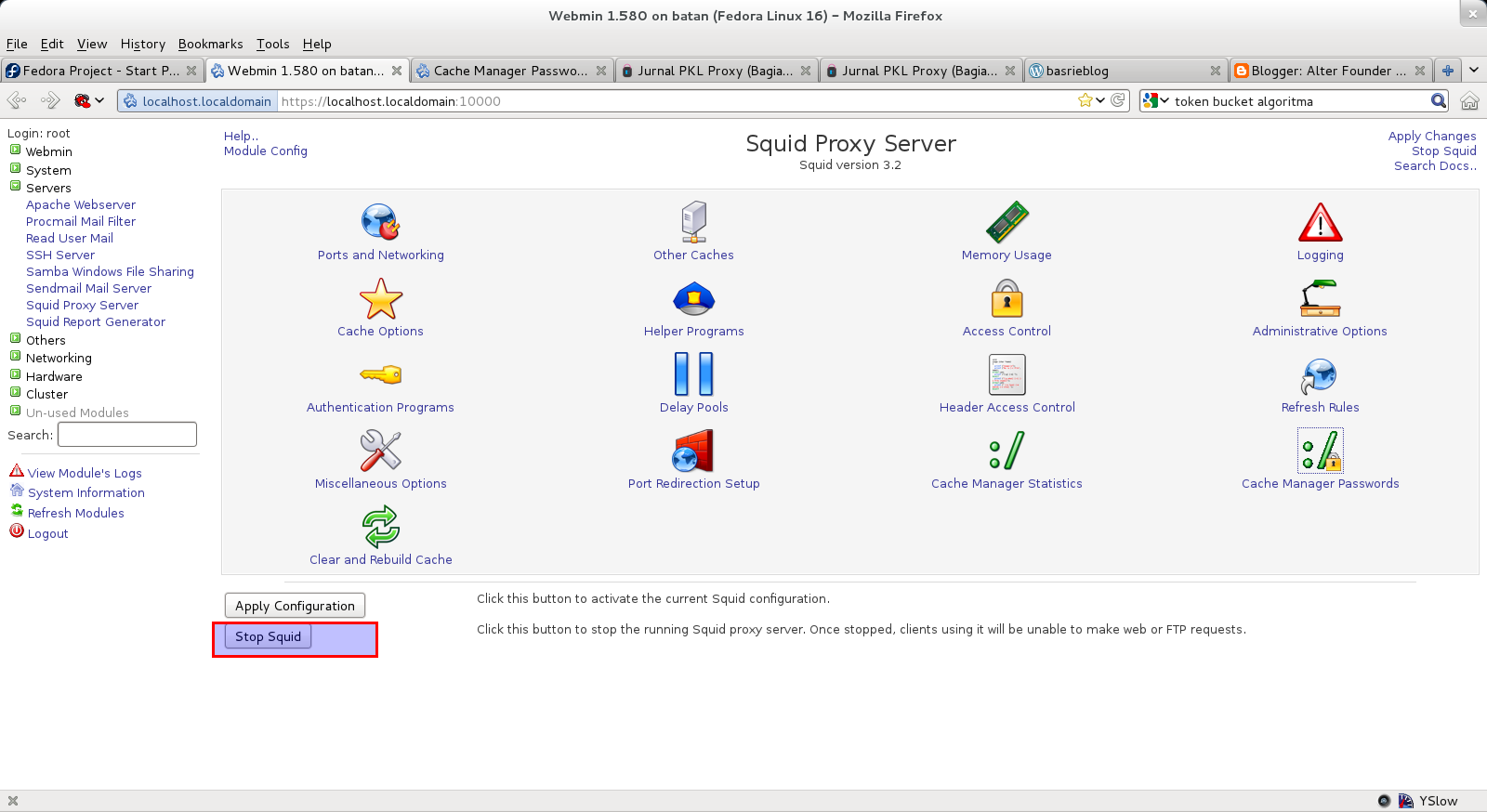Open the Refresh Rules globe arrow icon
Screen dimensions: 1487x812
tap(1320, 375)
